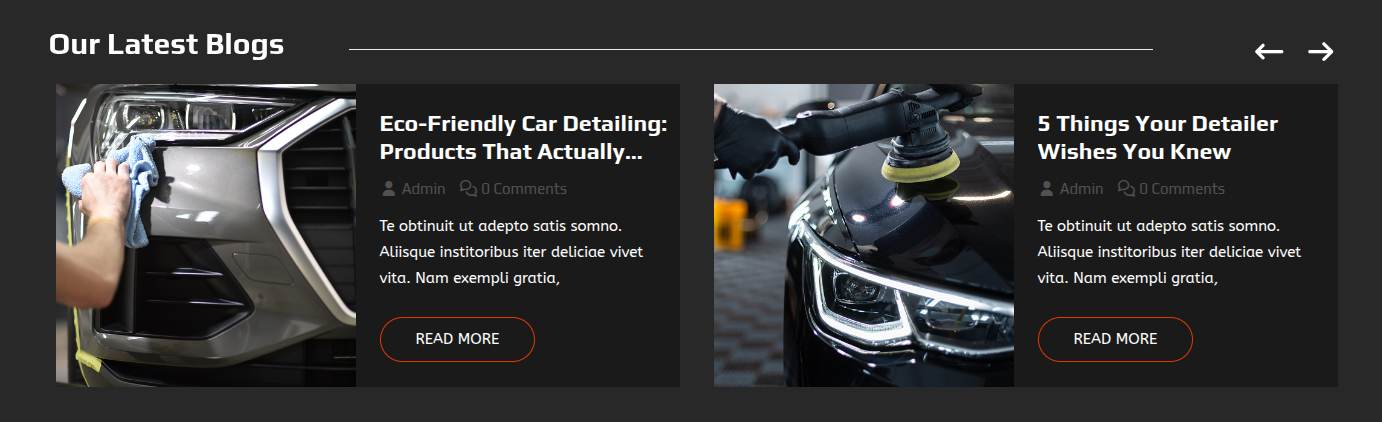Click the horizontal divider line beside the heading
This screenshot has width=1382, height=422.
point(751,48)
